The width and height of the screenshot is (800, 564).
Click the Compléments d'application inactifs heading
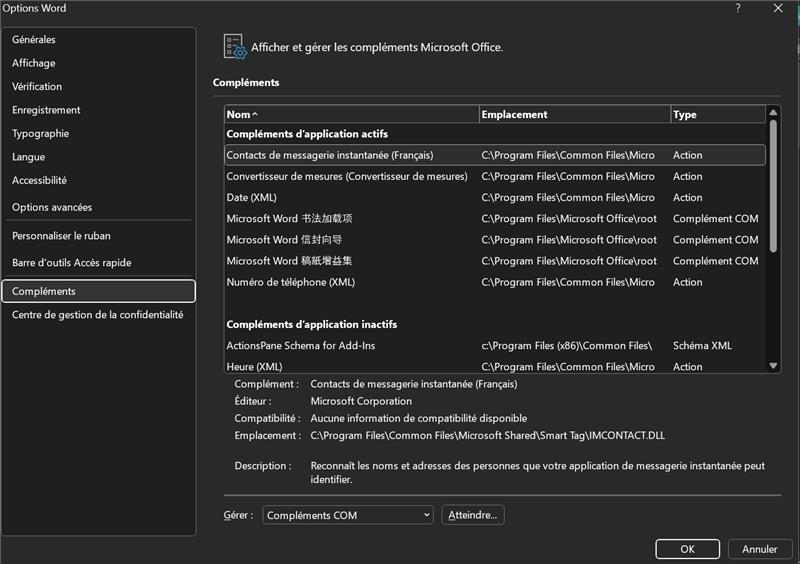[312, 325]
